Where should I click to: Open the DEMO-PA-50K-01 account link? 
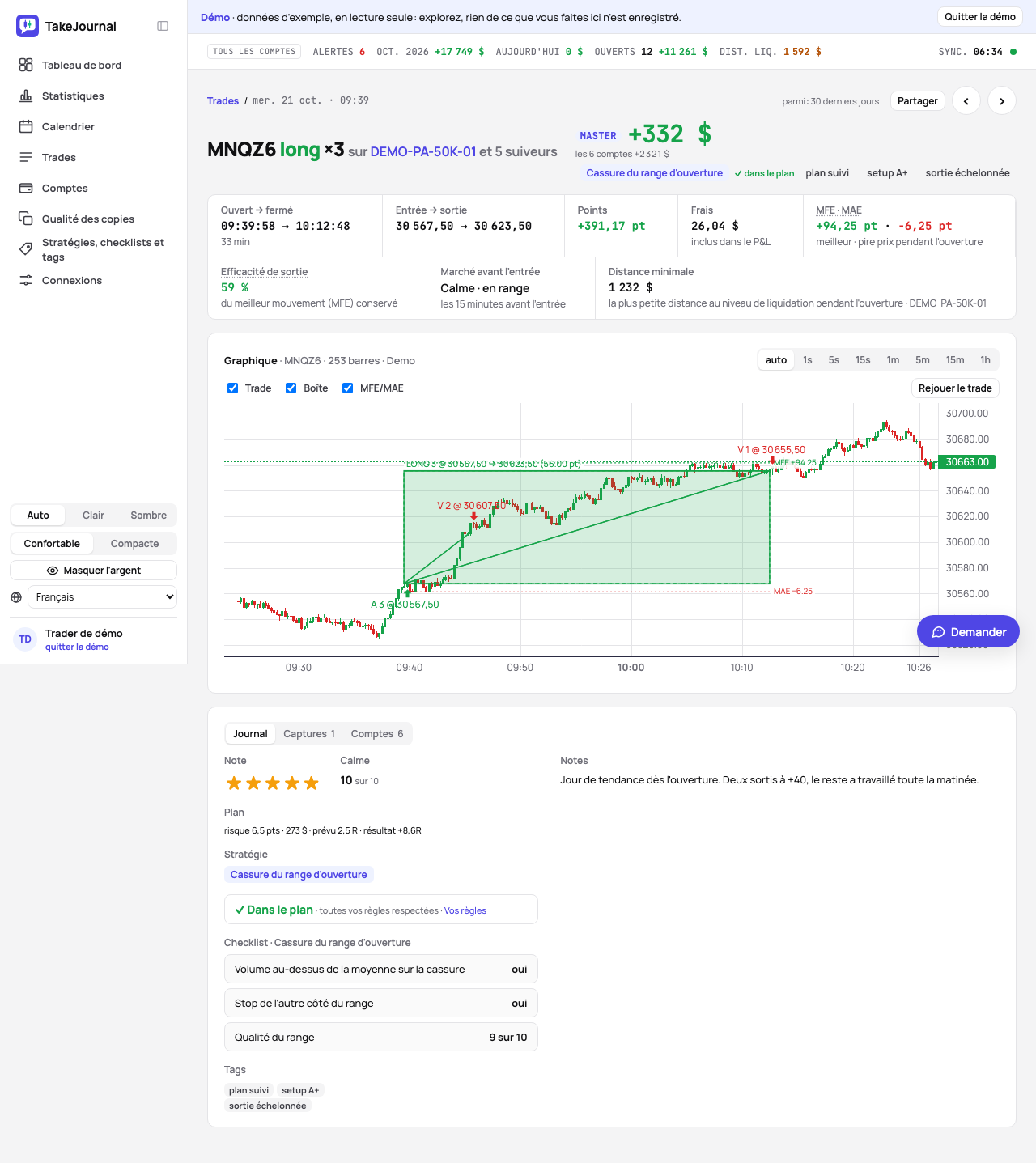click(x=423, y=151)
